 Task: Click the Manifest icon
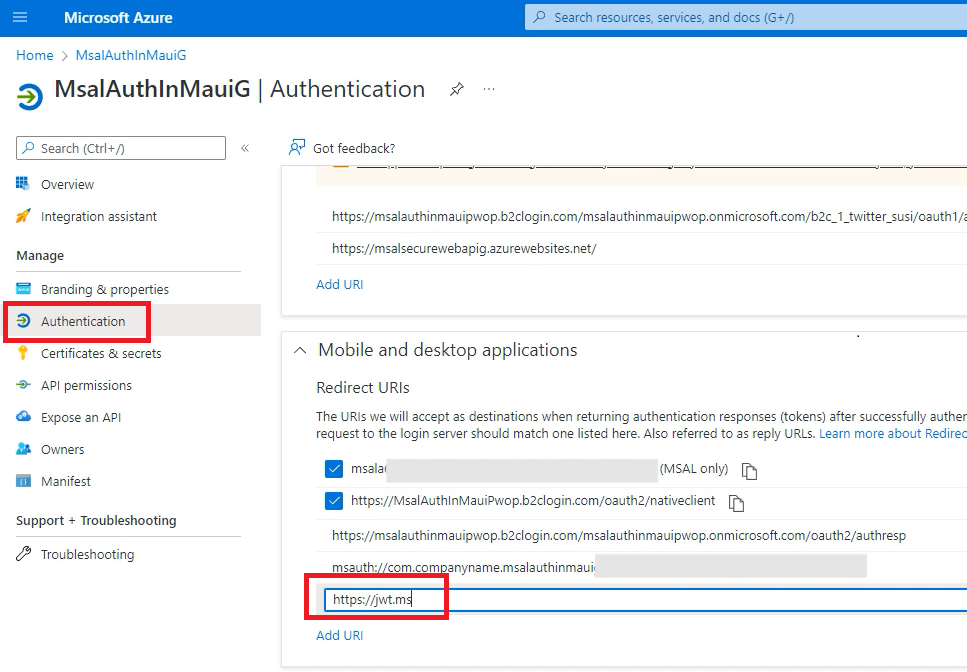click(23, 481)
